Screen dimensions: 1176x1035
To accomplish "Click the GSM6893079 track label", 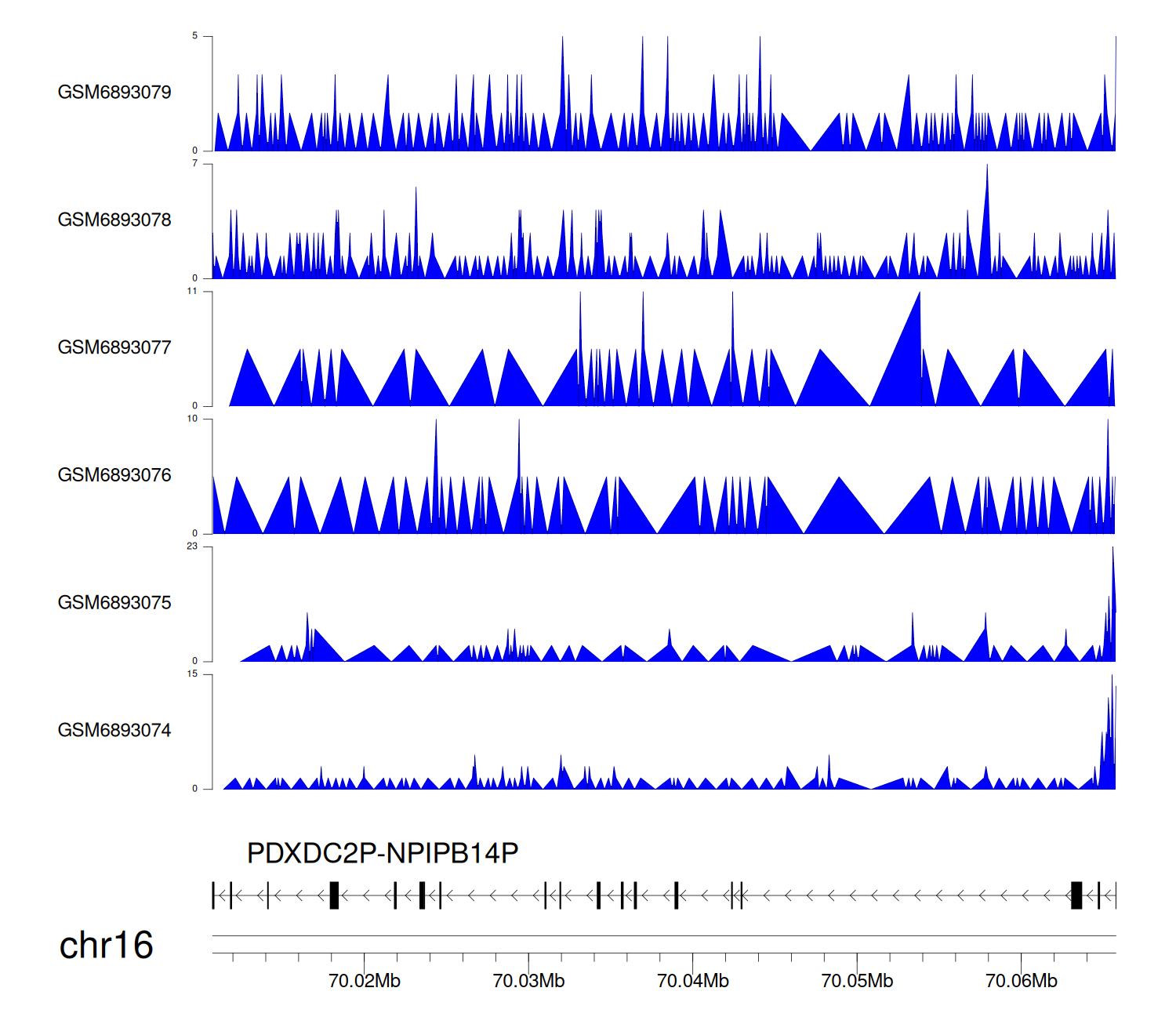I will (114, 93).
